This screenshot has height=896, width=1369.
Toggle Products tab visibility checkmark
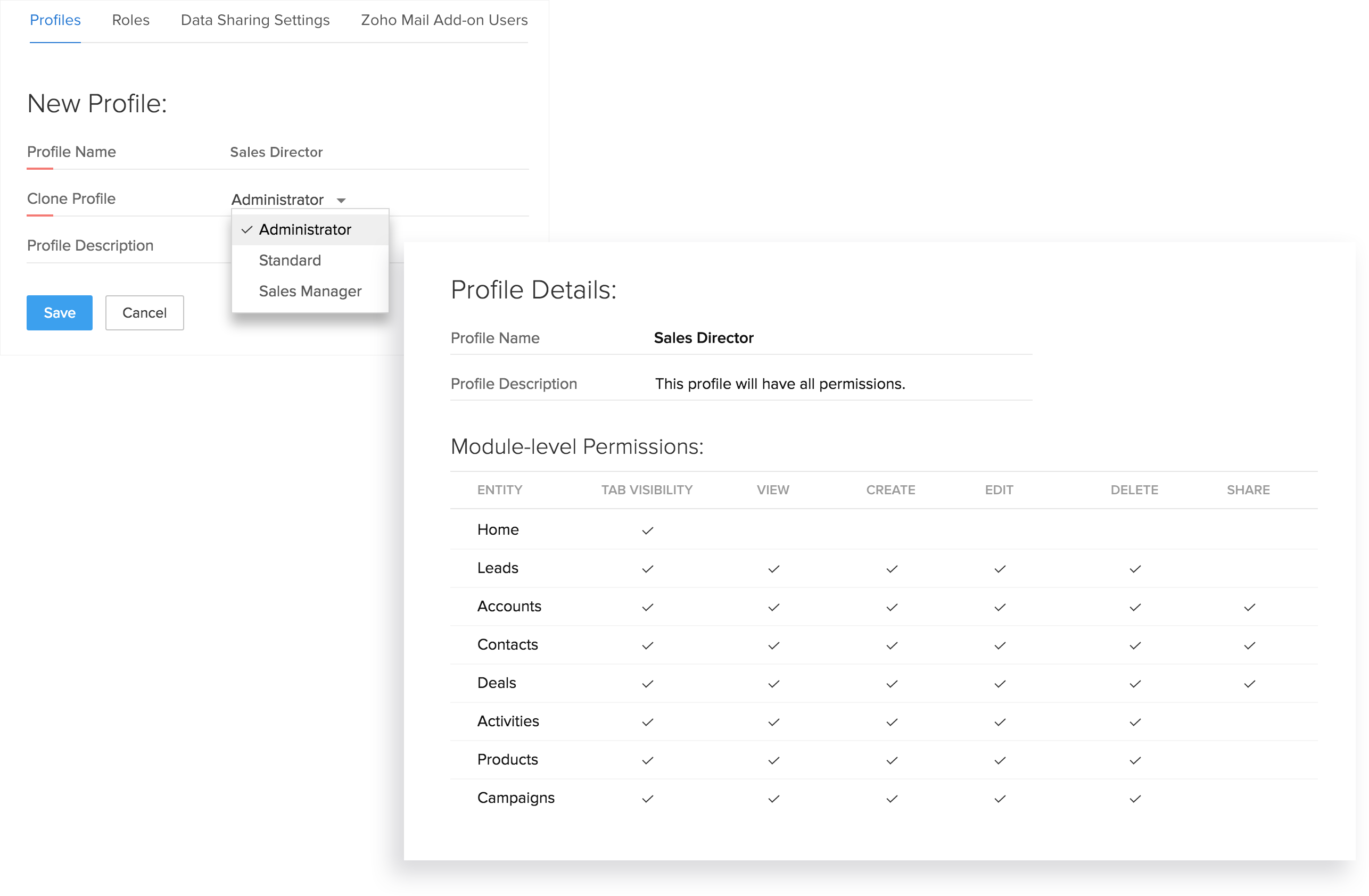click(x=647, y=760)
